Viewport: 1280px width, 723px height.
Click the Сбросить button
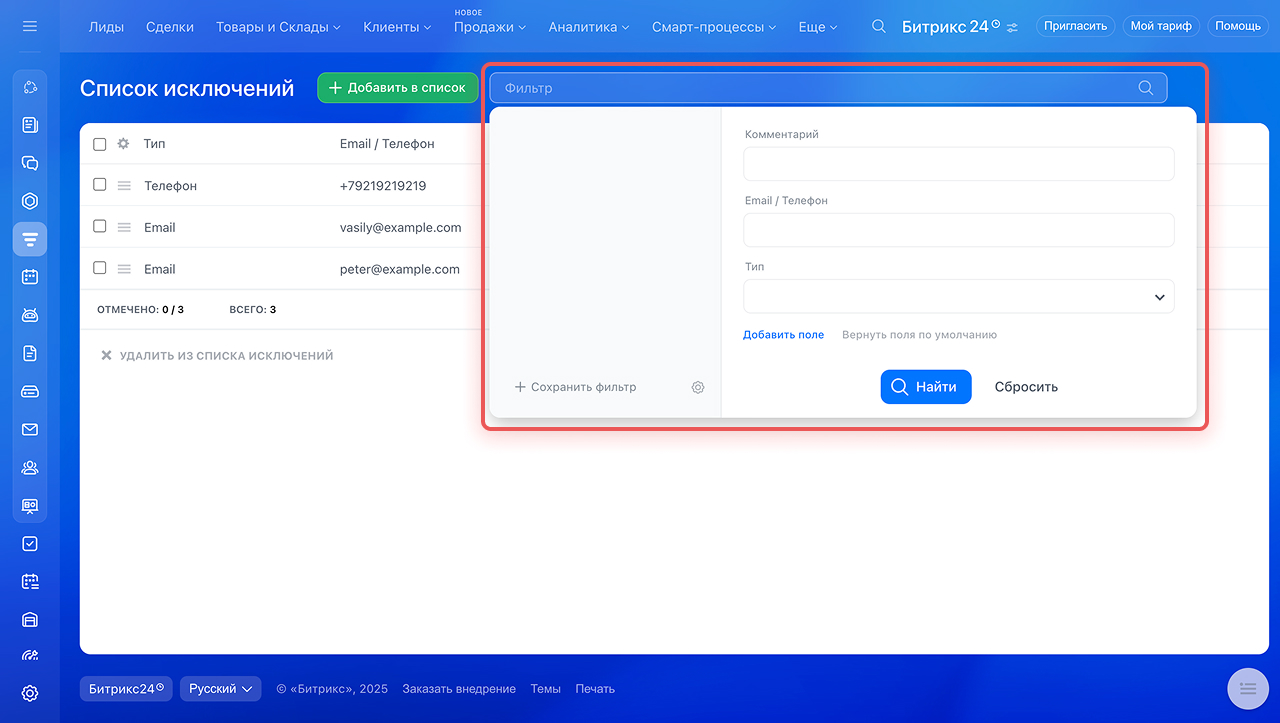coord(1026,387)
